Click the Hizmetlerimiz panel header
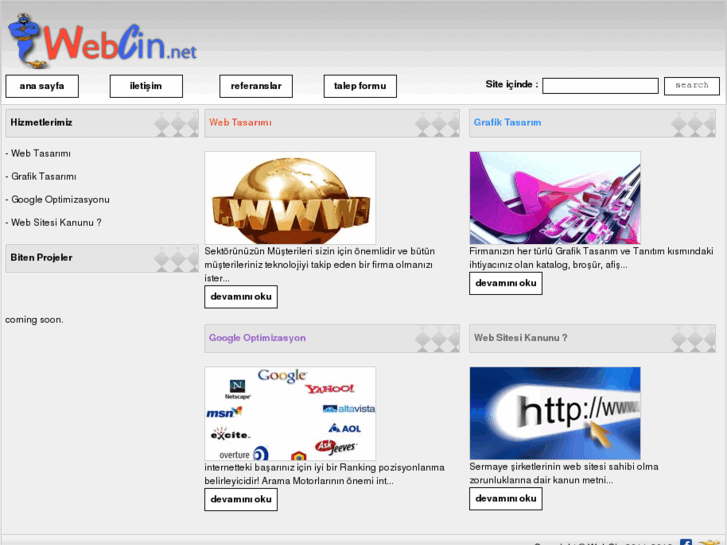 [102, 123]
